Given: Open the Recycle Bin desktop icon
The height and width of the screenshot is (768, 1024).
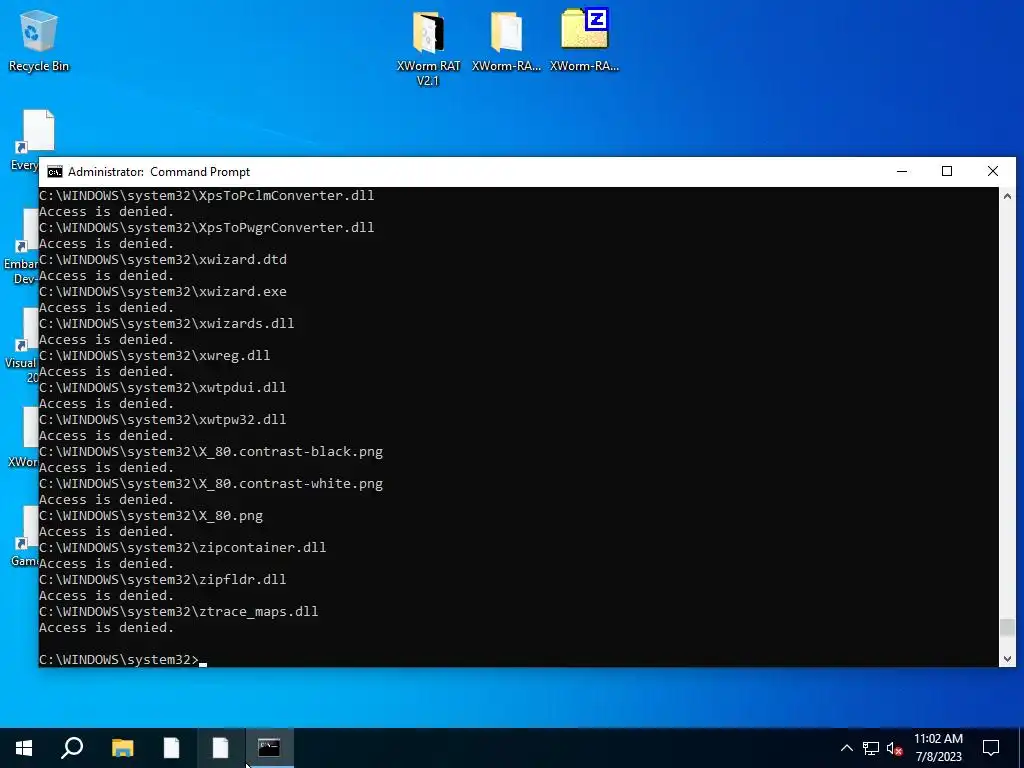Looking at the screenshot, I should [x=39, y=40].
